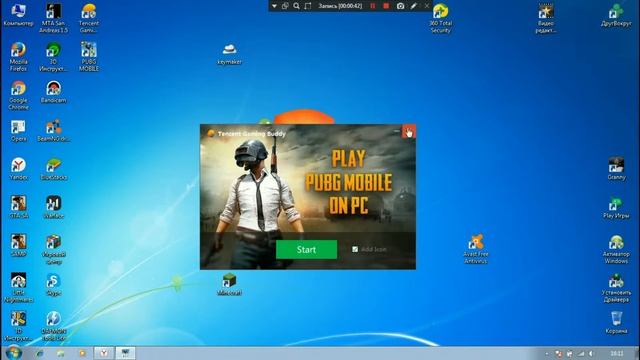This screenshot has width=640, height=360.
Task: Select the Игровой Центр cube icon
Action: point(53,249)
